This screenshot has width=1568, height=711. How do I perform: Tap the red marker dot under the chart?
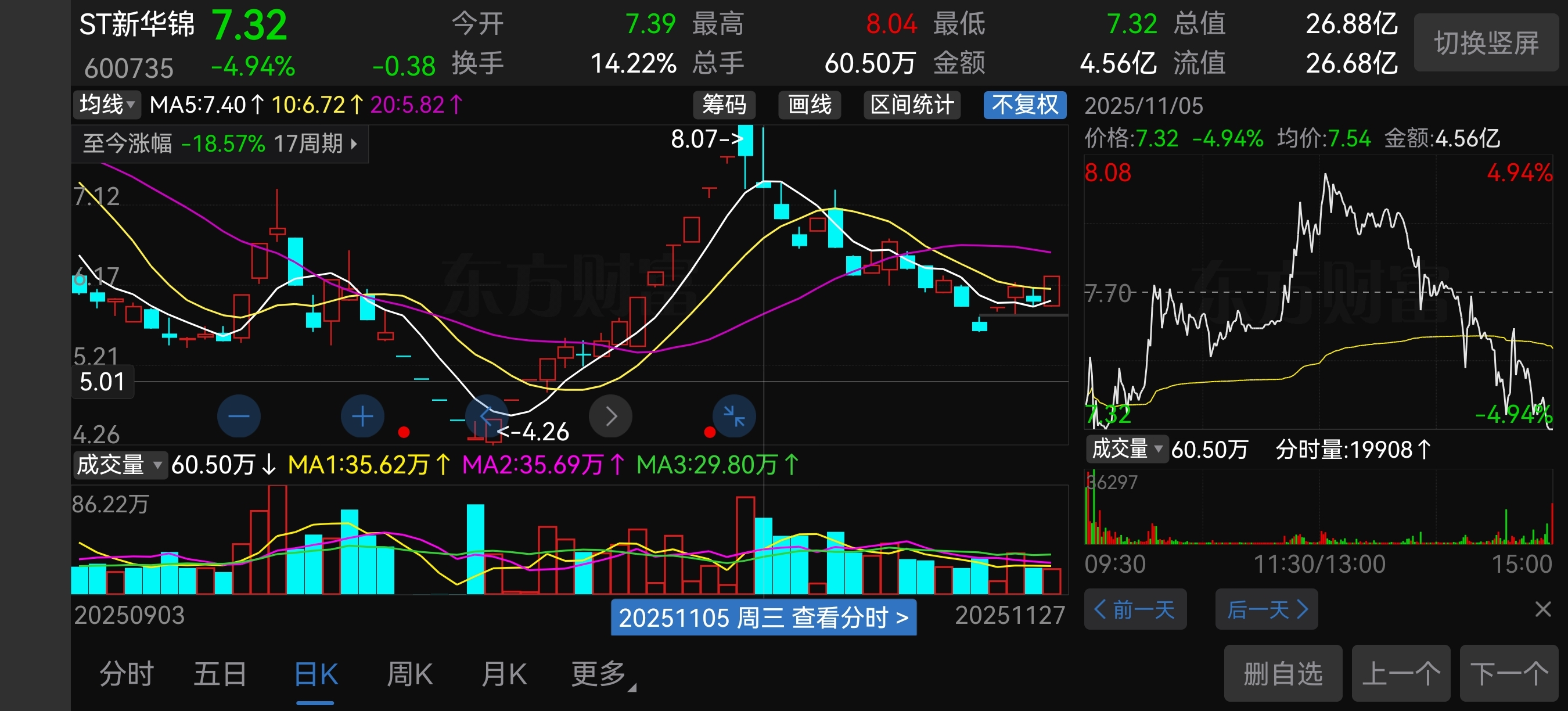tap(404, 432)
